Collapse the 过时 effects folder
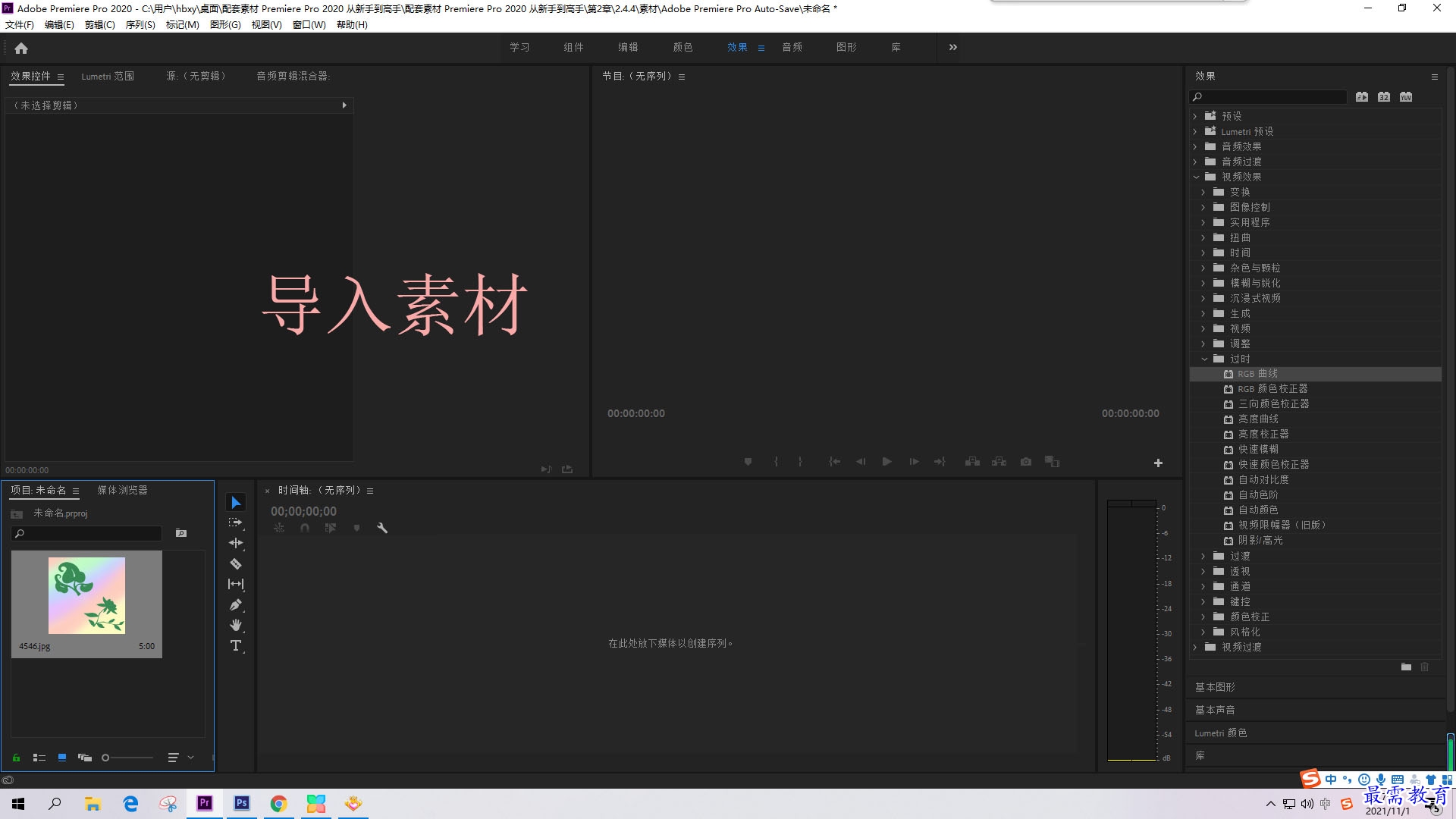The image size is (1456, 819). click(1204, 359)
